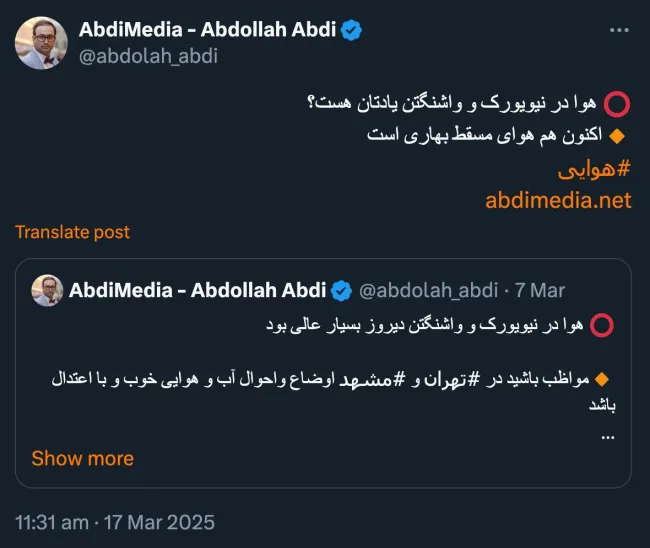Screen dimensions: 650x548
Task: Open the three-dot more options menu
Action: tap(619, 30)
